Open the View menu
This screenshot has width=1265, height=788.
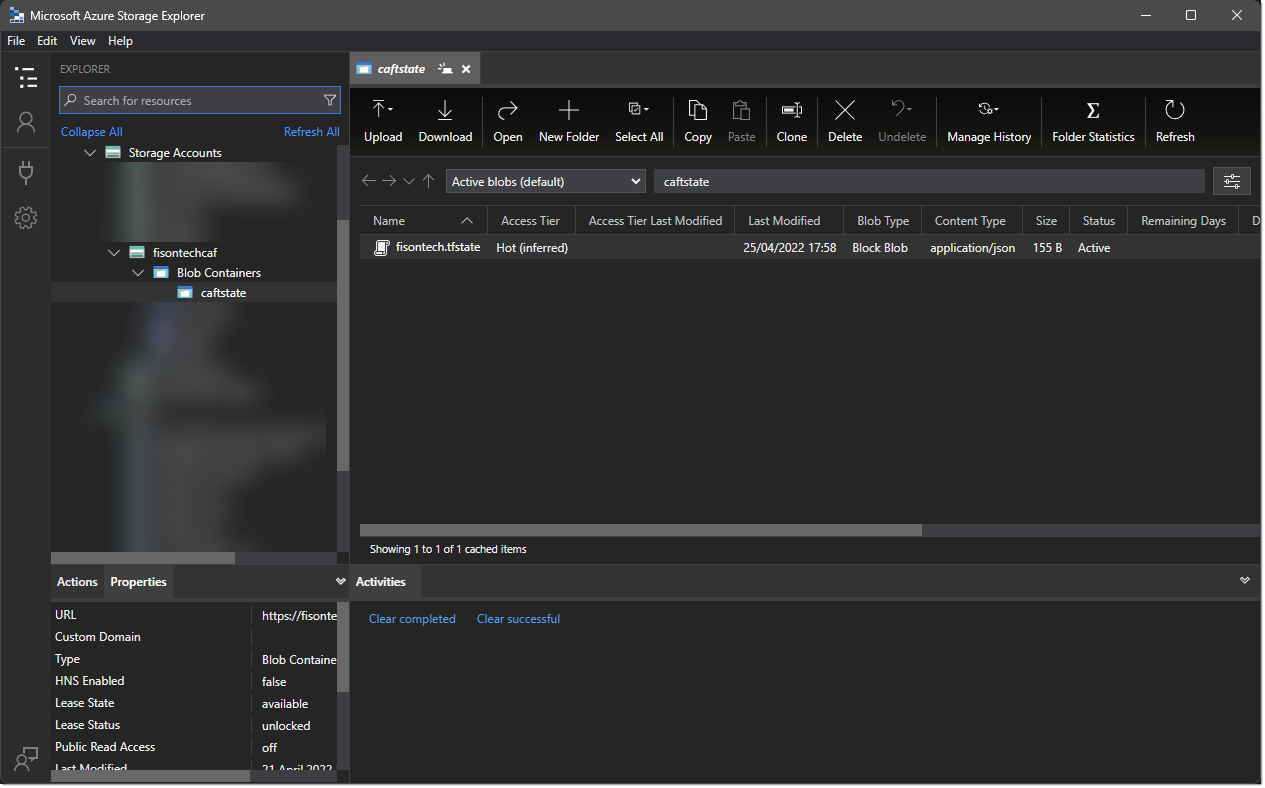click(x=83, y=41)
